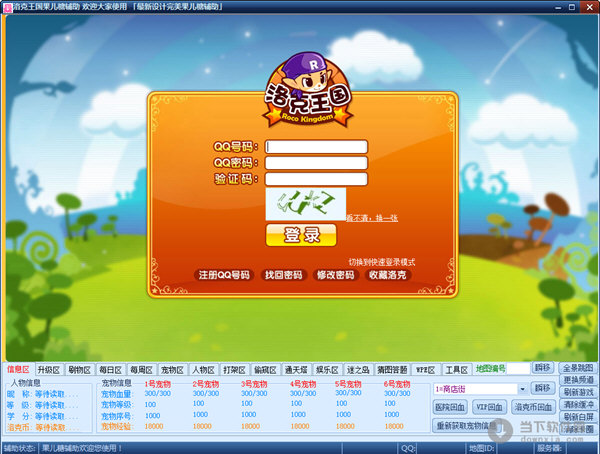The height and width of the screenshot is (454, 600).
Task: Click the 找回密码 button
Action: click(282, 275)
